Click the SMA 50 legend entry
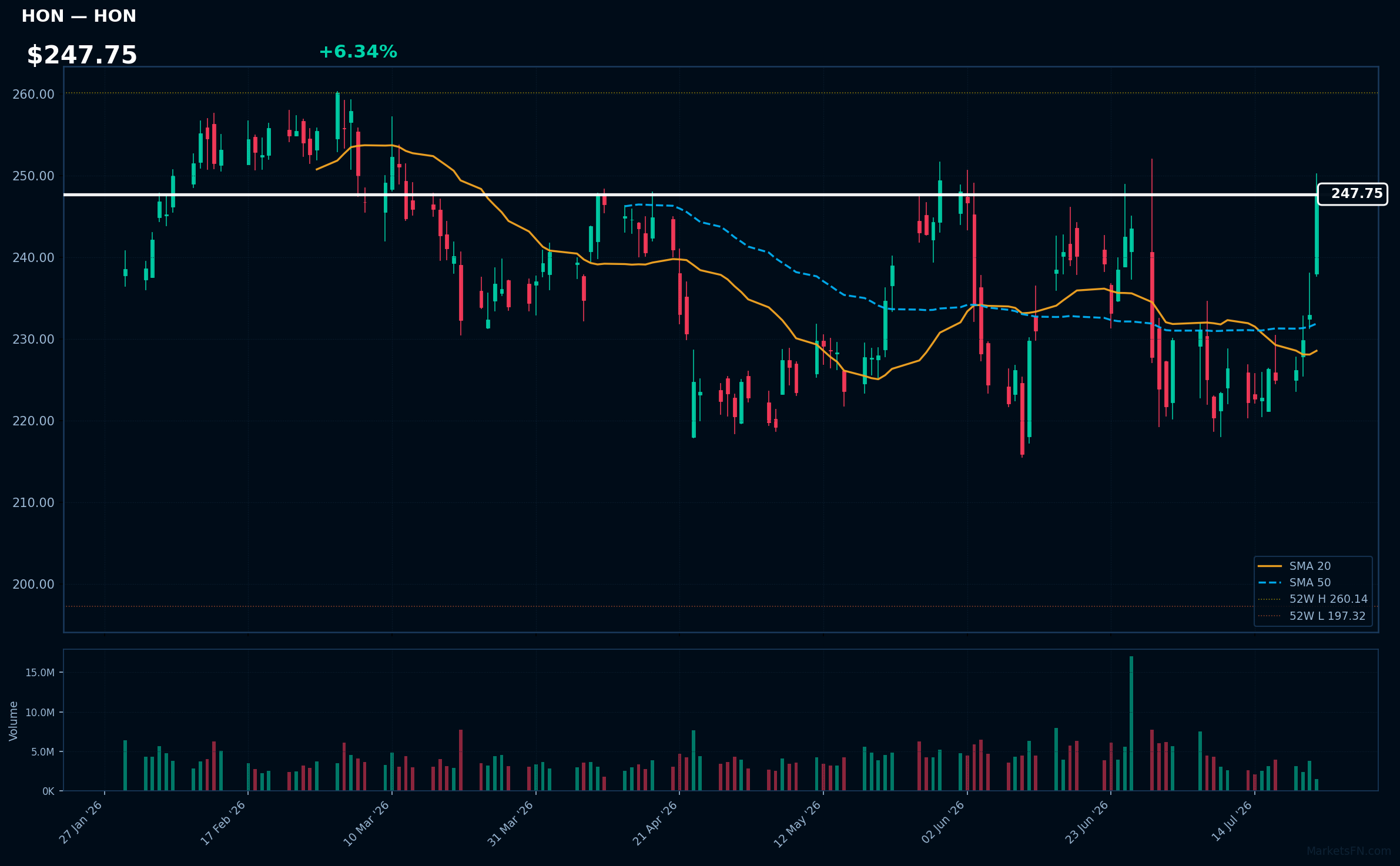 pyautogui.click(x=1295, y=582)
